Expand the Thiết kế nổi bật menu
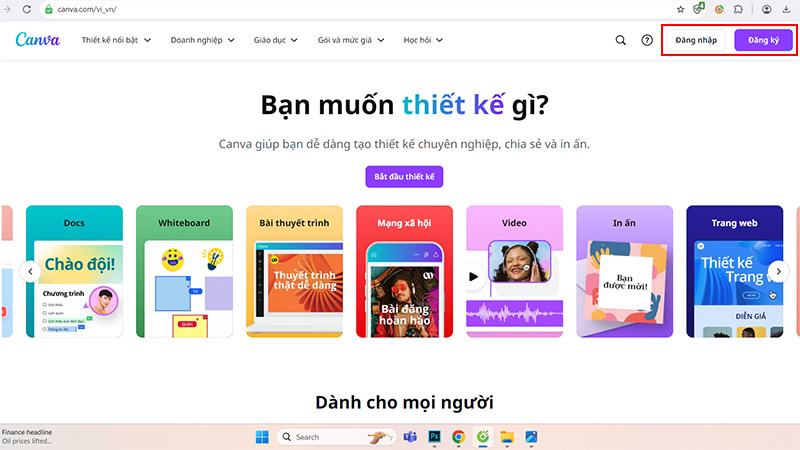Screen dimensions: 800x450 (116, 40)
